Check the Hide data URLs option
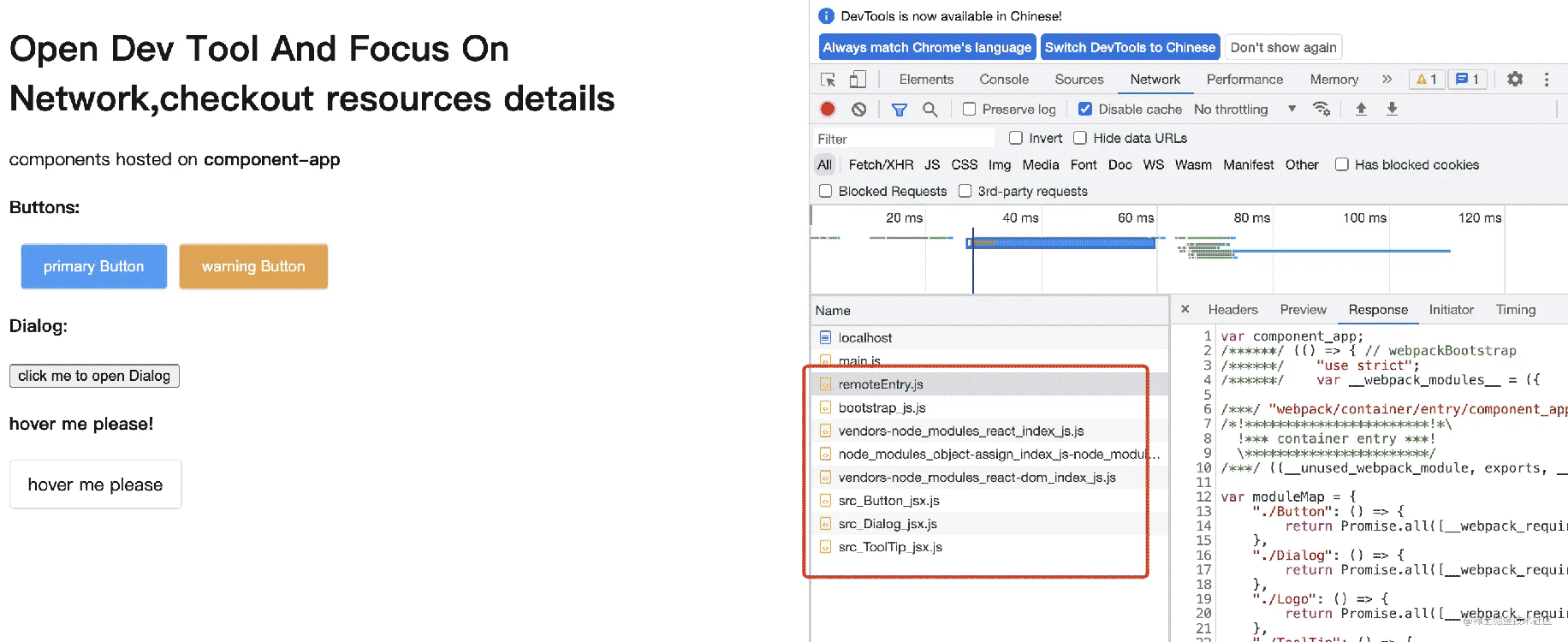1568x642 pixels. 1080,138
